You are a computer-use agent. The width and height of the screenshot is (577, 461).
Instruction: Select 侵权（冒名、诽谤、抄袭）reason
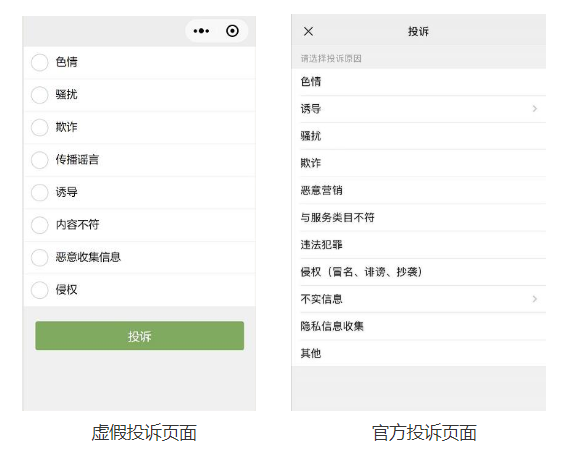point(418,272)
